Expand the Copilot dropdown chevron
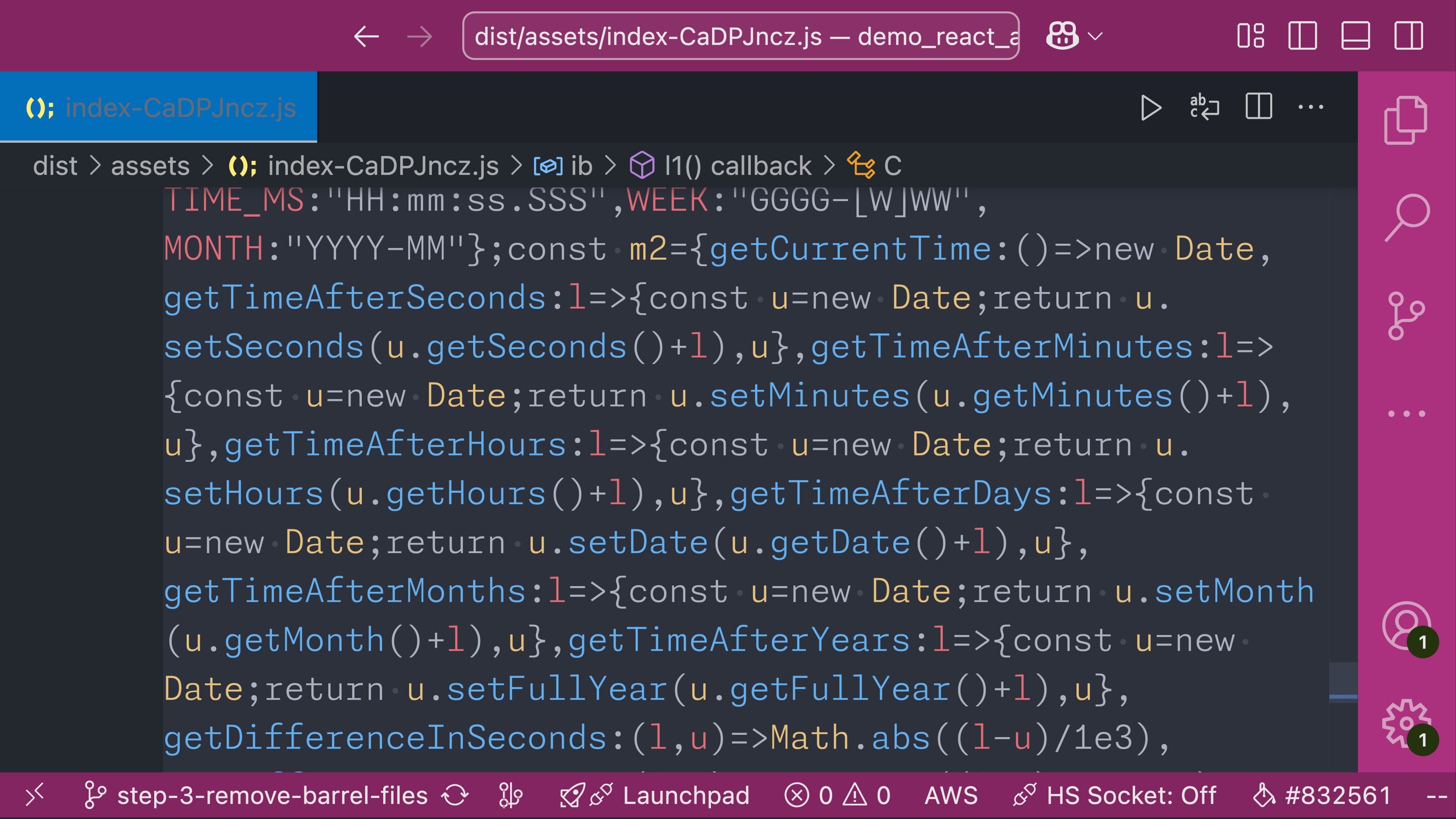This screenshot has width=1456, height=819. 1096,37
